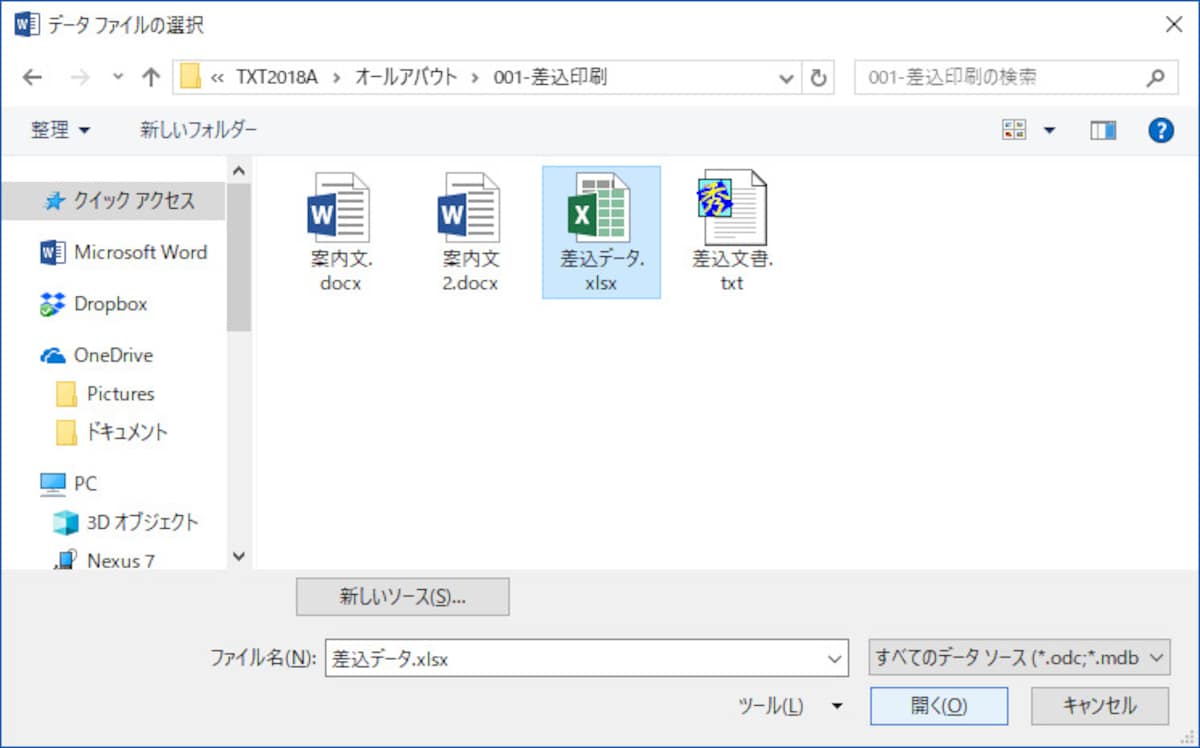The width and height of the screenshot is (1200, 748).
Task: Change view using the view icon
Action: coord(1014,130)
